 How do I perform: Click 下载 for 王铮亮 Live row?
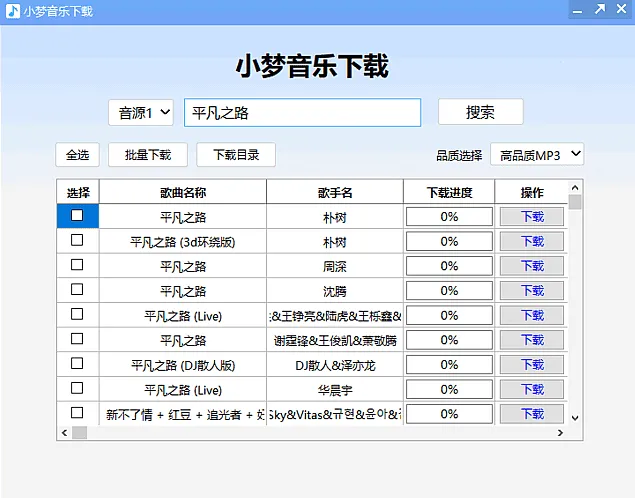click(532, 315)
